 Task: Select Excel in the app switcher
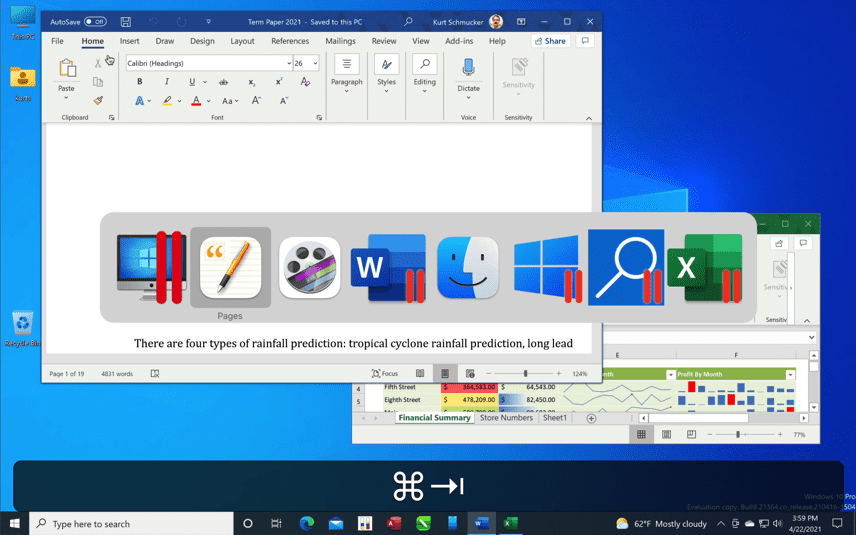[x=705, y=268]
